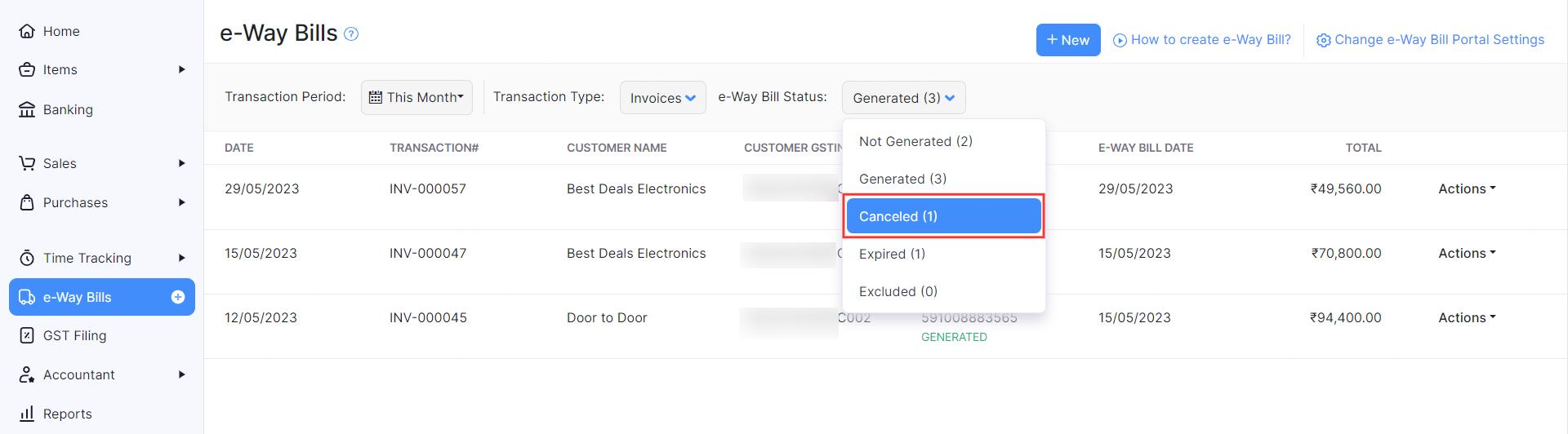Screen dimensions: 1568x434
Task: Open the Invoices transaction type dropdown
Action: point(662,98)
